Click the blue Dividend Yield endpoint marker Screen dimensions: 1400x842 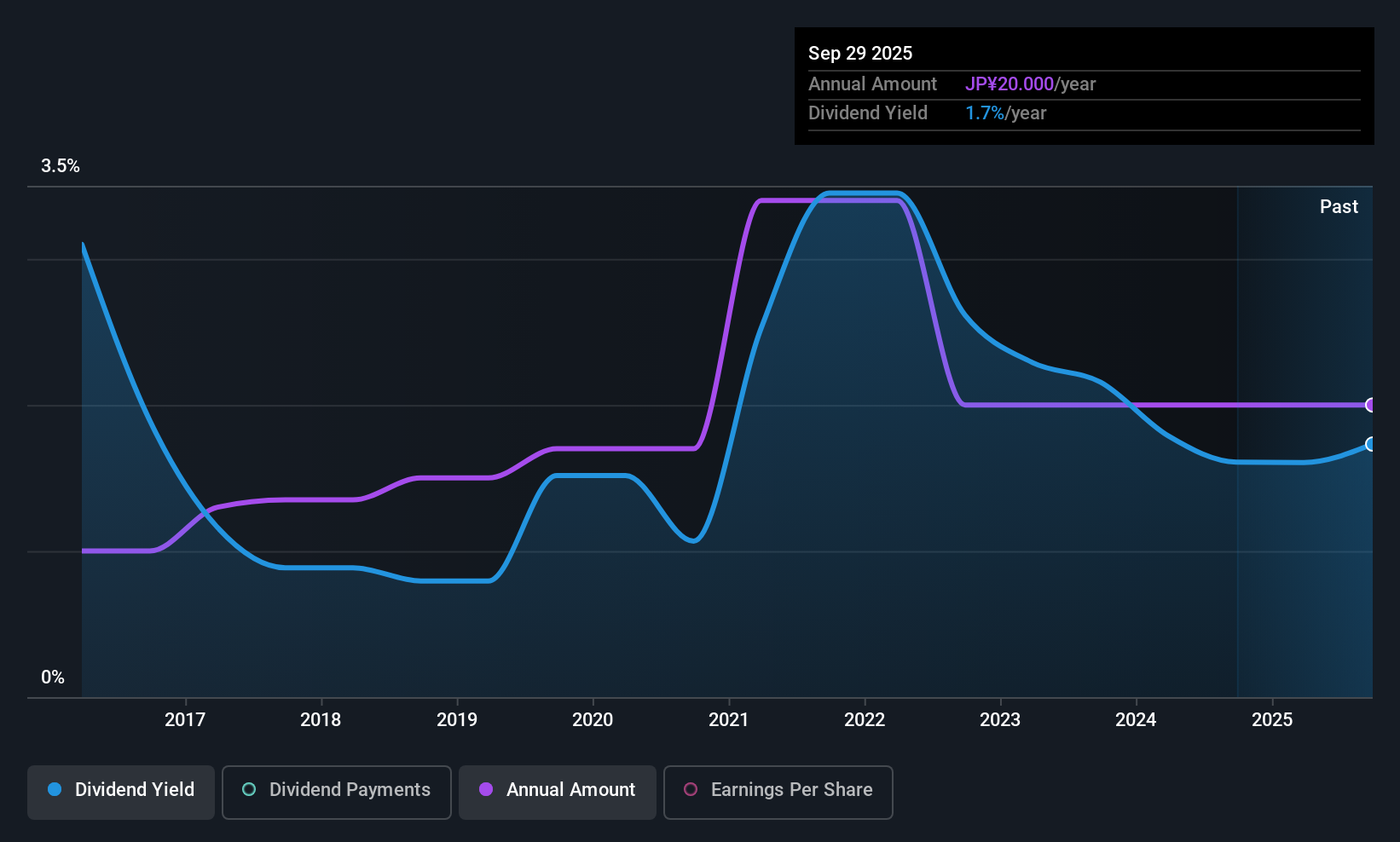pos(1370,444)
